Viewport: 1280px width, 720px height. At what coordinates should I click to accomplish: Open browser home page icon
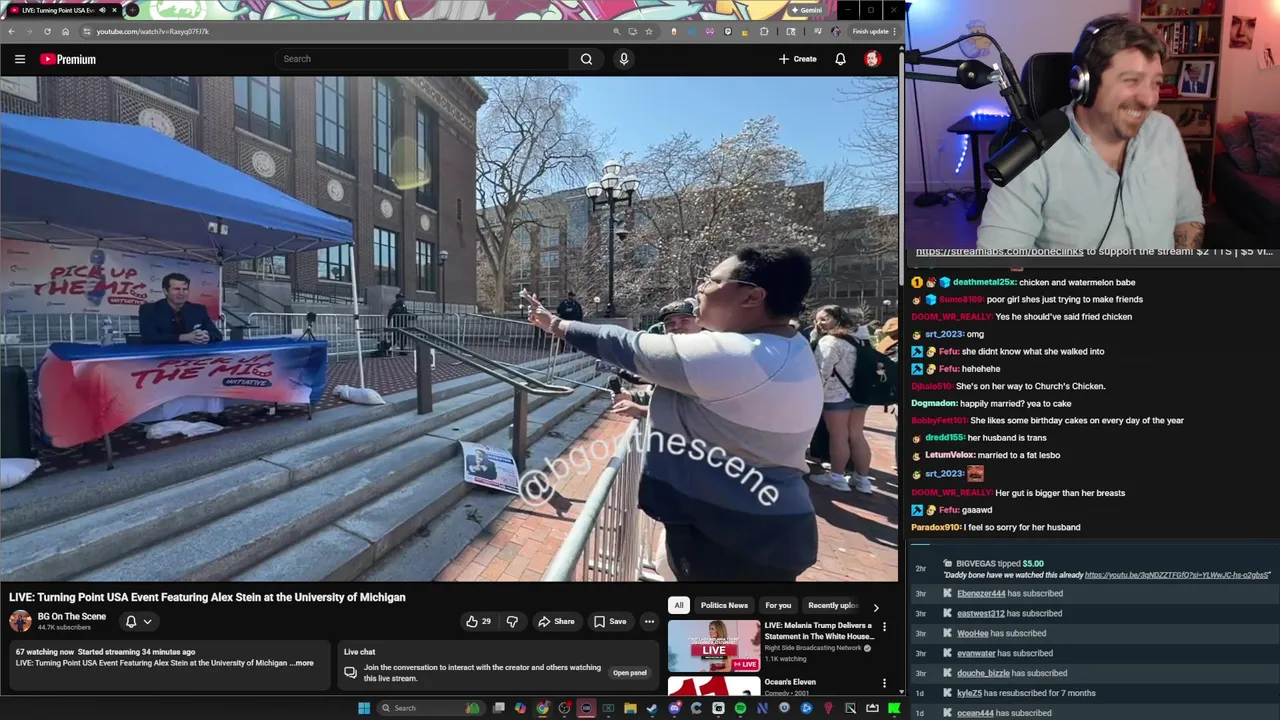65,31
